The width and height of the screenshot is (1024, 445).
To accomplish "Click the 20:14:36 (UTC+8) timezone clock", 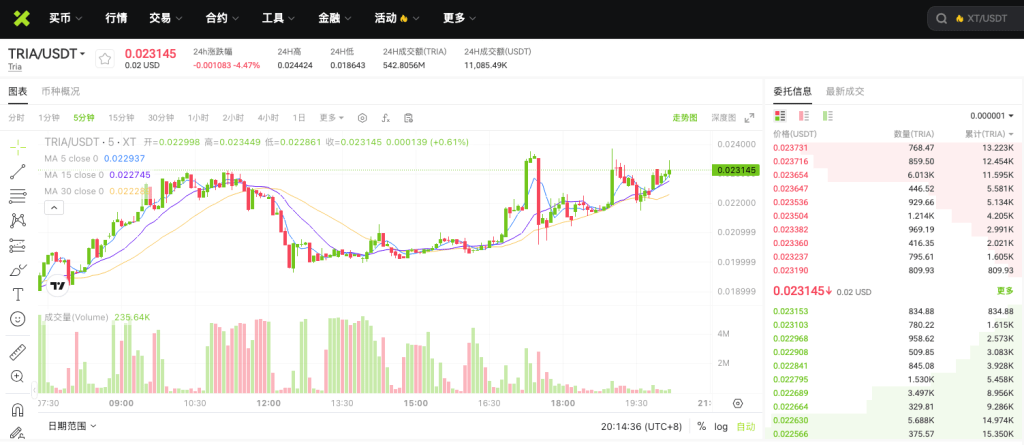I will coord(641,427).
